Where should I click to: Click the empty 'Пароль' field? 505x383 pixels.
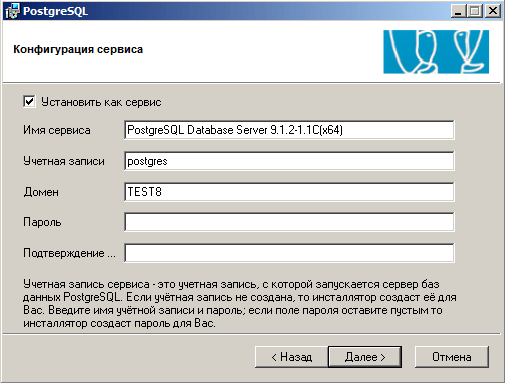(289, 222)
